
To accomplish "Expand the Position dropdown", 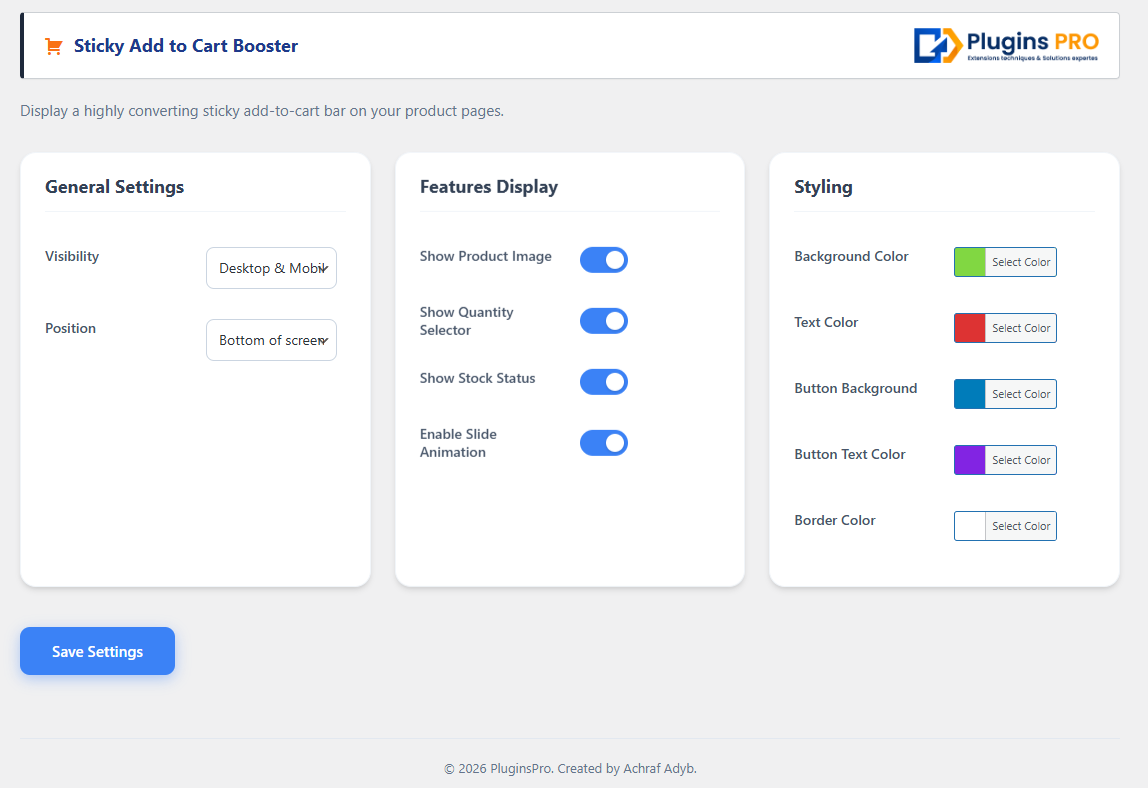I will tap(271, 340).
